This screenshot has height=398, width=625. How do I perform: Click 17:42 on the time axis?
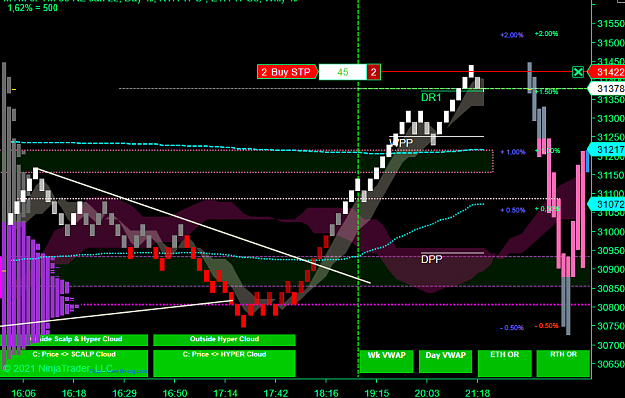(276, 393)
